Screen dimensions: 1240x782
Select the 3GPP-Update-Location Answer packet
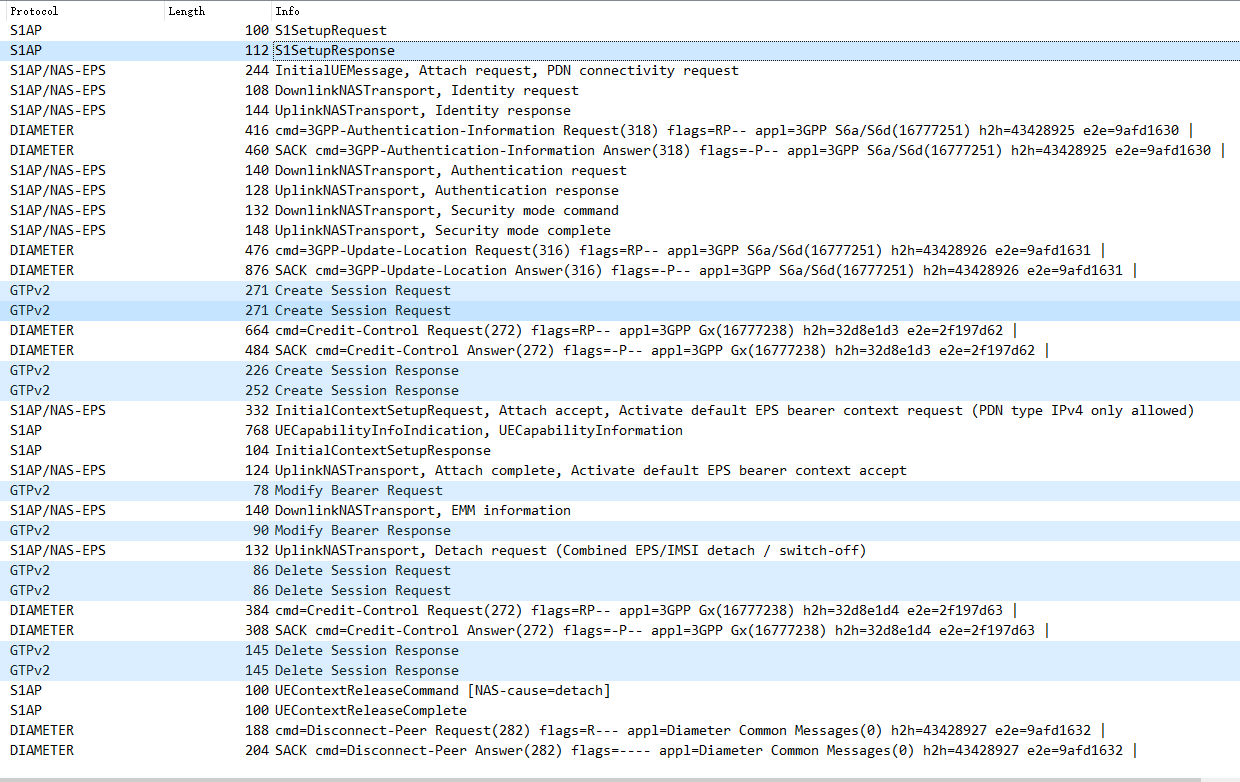pos(620,271)
